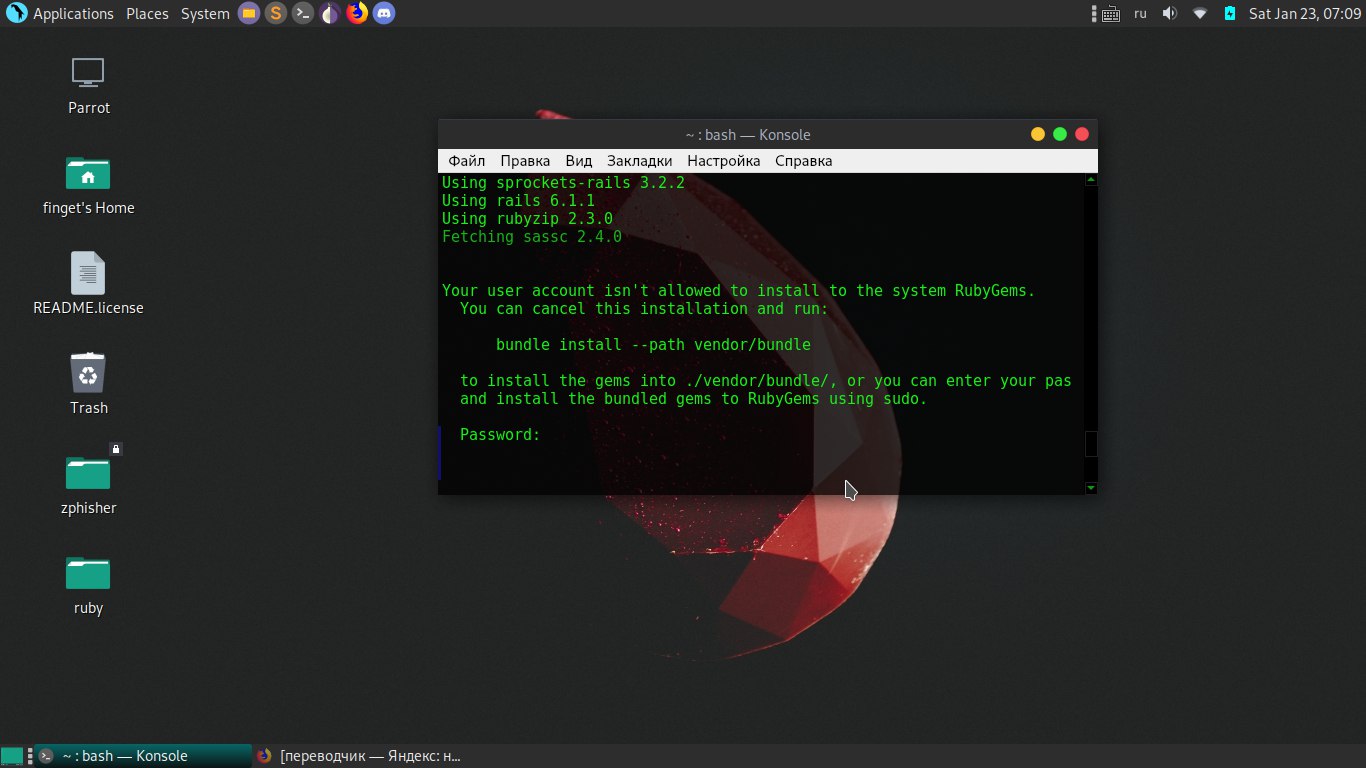Launch the file manager from top panel
1366x768 pixels.
249,13
